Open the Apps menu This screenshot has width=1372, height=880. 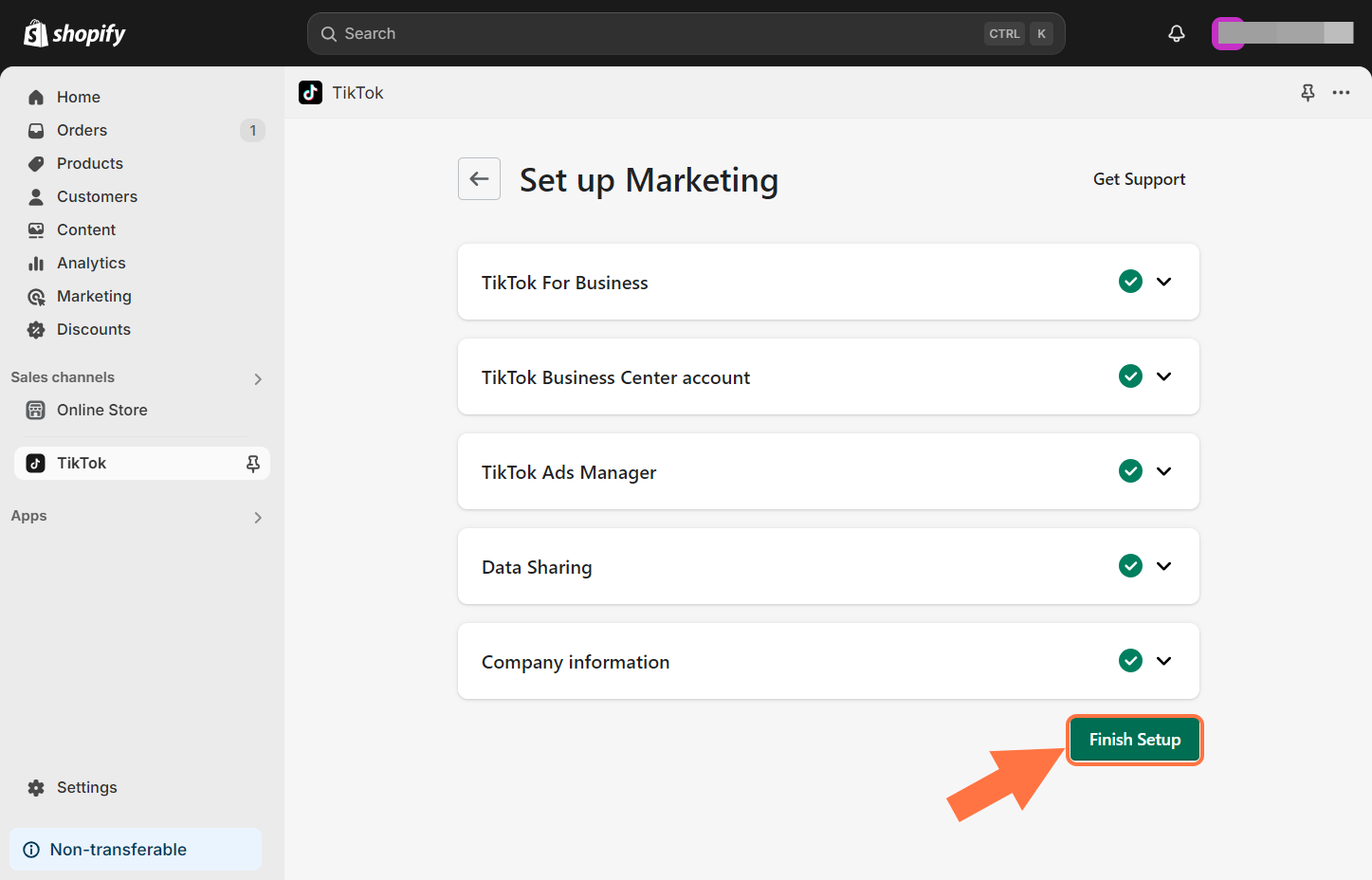coord(257,518)
